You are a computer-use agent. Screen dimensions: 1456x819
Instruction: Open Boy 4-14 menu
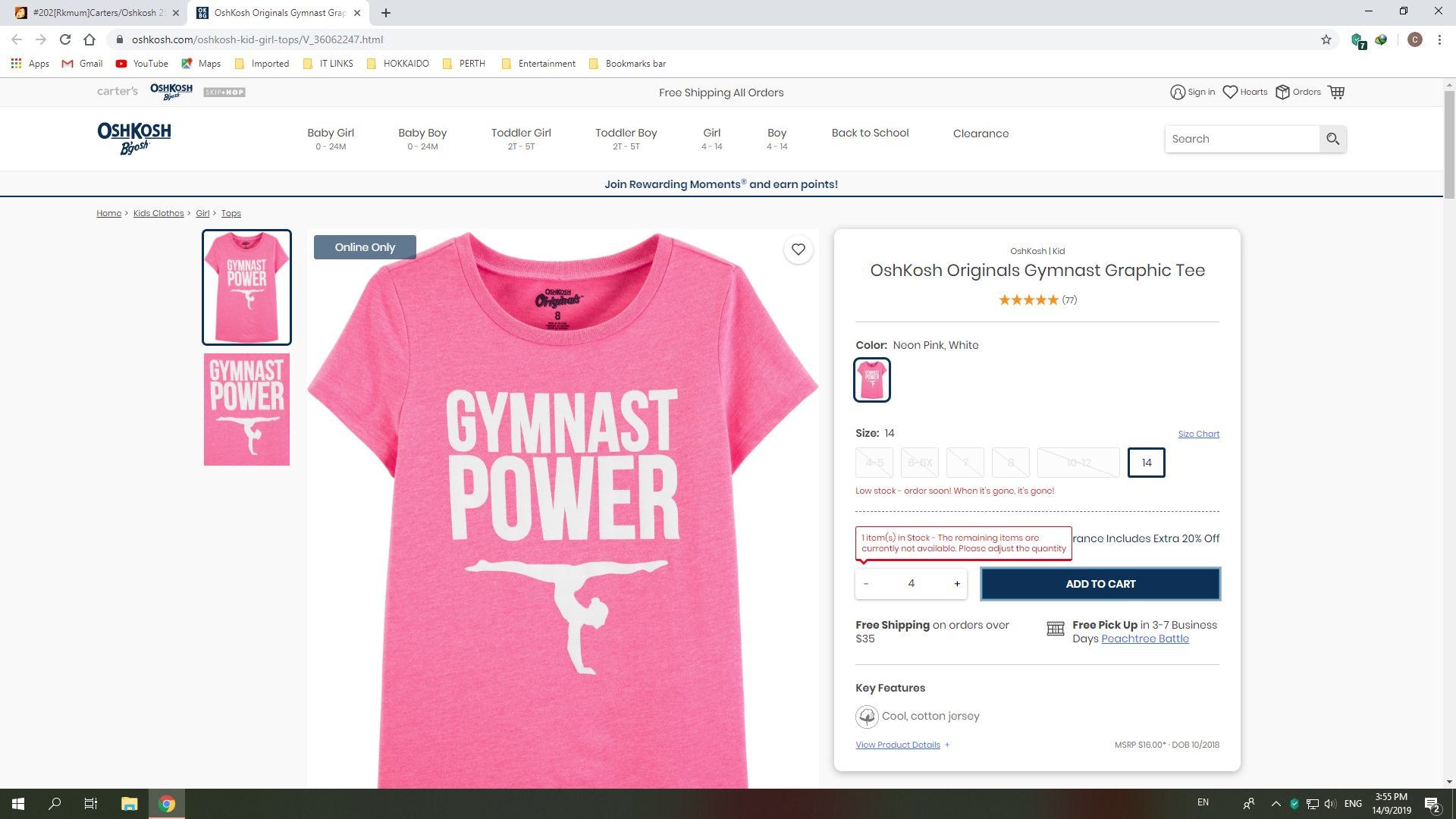pos(777,138)
